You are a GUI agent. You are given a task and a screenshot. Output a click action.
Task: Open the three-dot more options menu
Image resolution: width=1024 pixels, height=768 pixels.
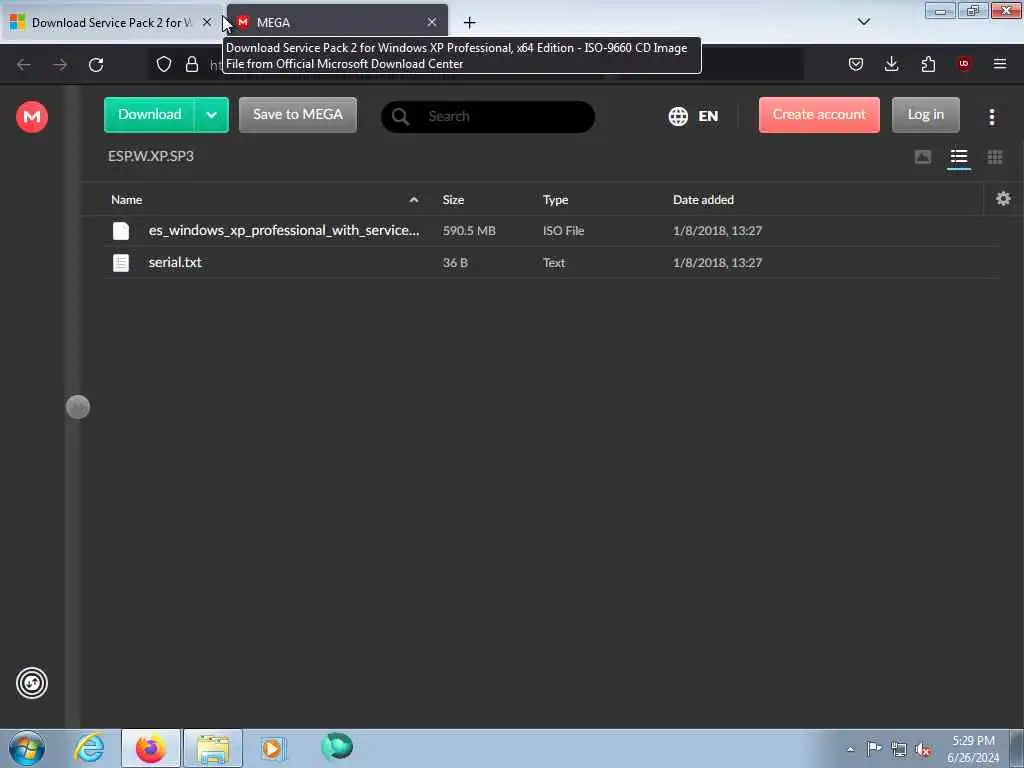pos(992,117)
